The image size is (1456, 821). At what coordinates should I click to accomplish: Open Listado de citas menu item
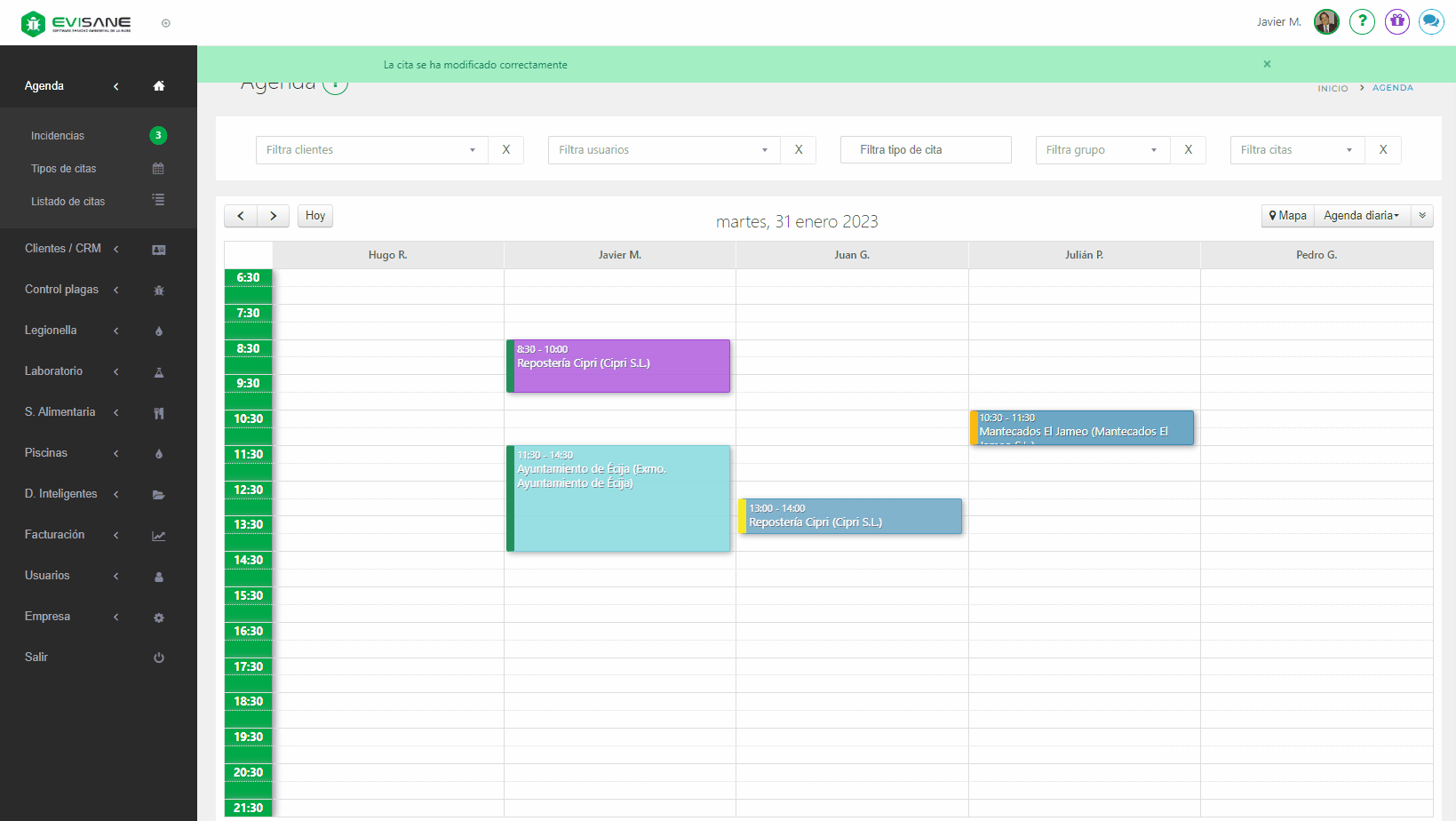[68, 202]
